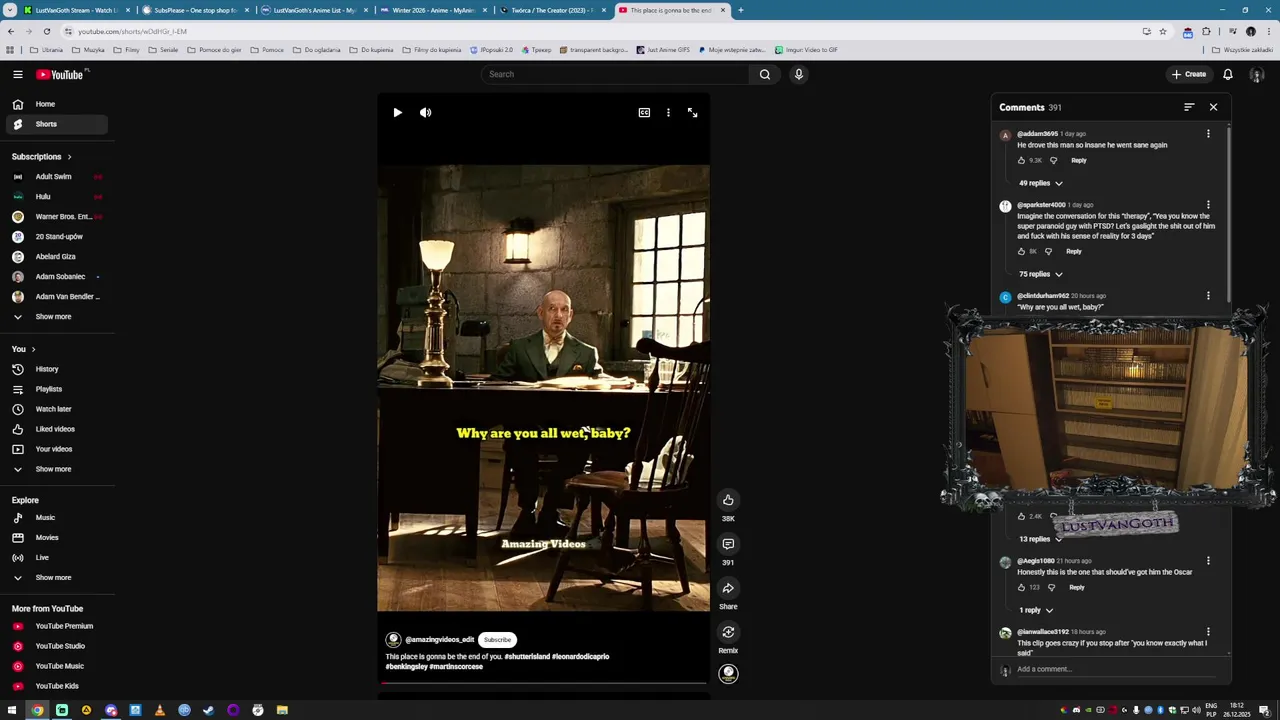Open the Imgur Video to GIF bookmark
Image resolution: width=1280 pixels, height=720 pixels.
805,50
